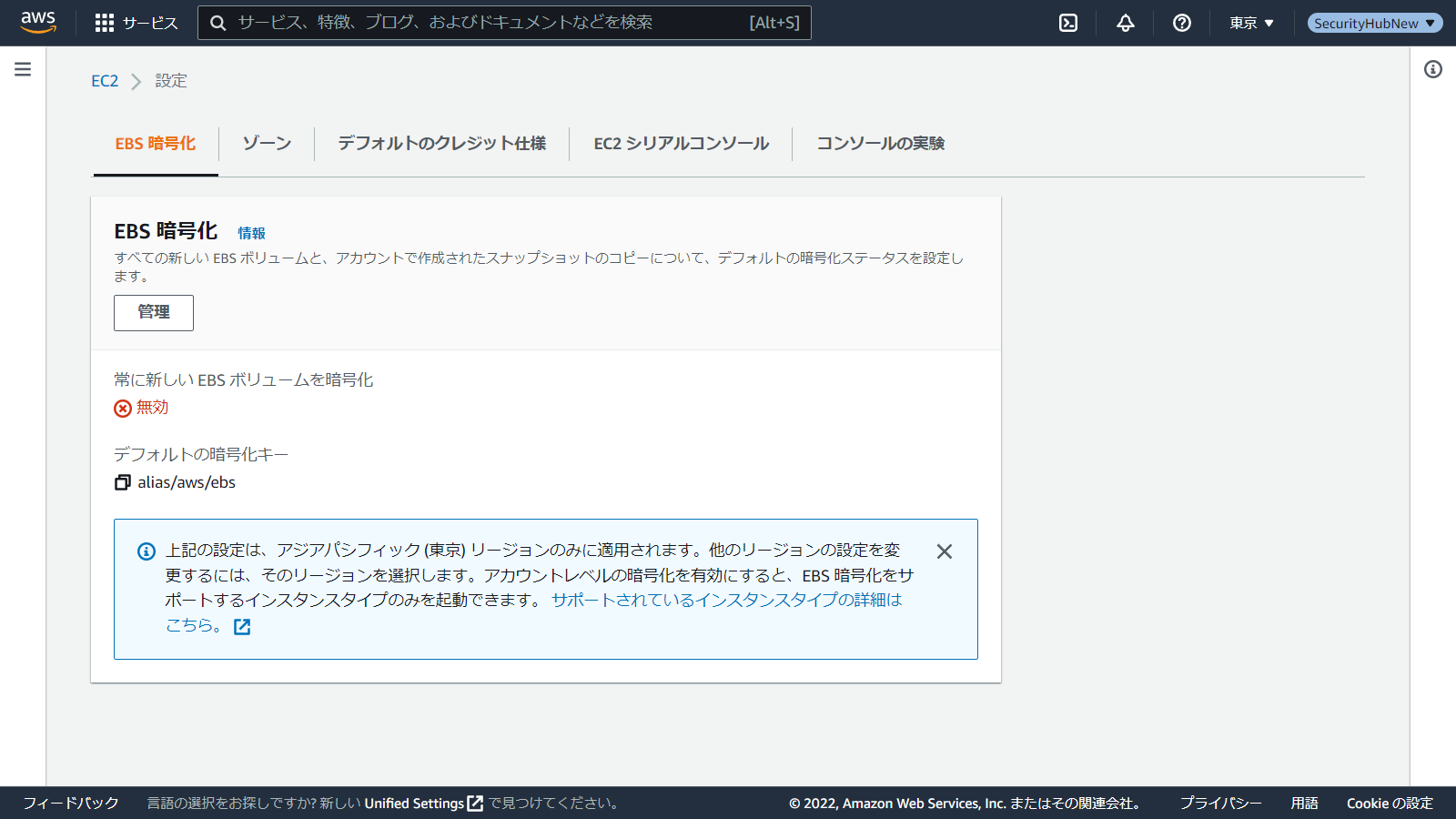Open the 東京 region dropdown
Image resolution: width=1456 pixels, height=819 pixels.
pos(1252,23)
